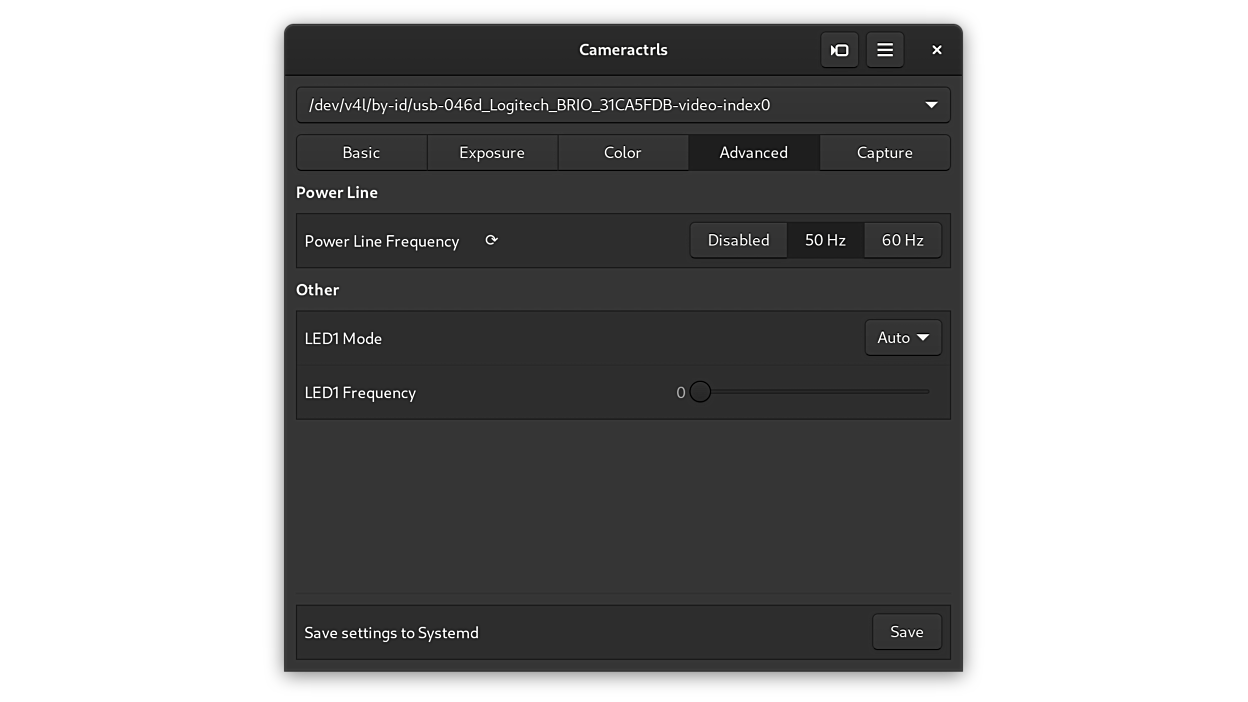Select 50 Hz power line frequency
This screenshot has width=1248, height=702.
coord(825,240)
